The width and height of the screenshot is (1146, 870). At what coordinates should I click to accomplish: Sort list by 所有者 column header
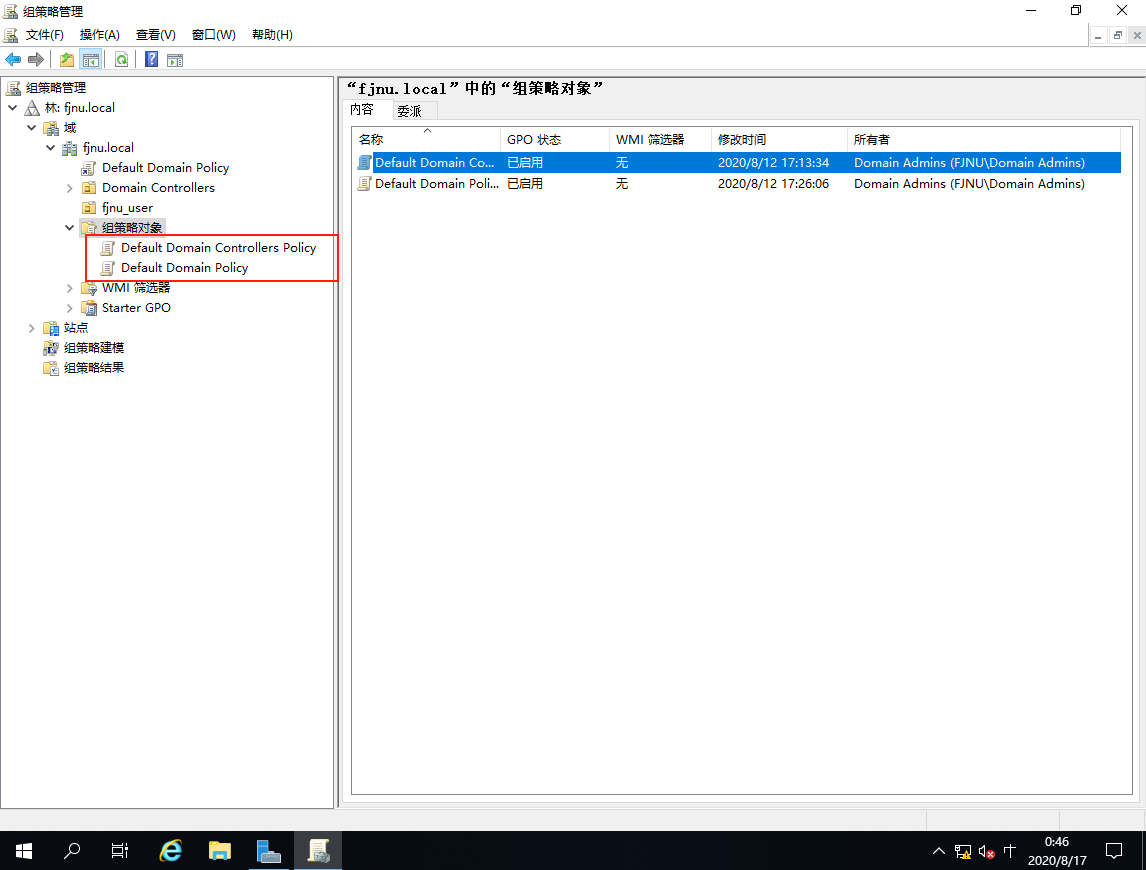pyautogui.click(x=984, y=139)
